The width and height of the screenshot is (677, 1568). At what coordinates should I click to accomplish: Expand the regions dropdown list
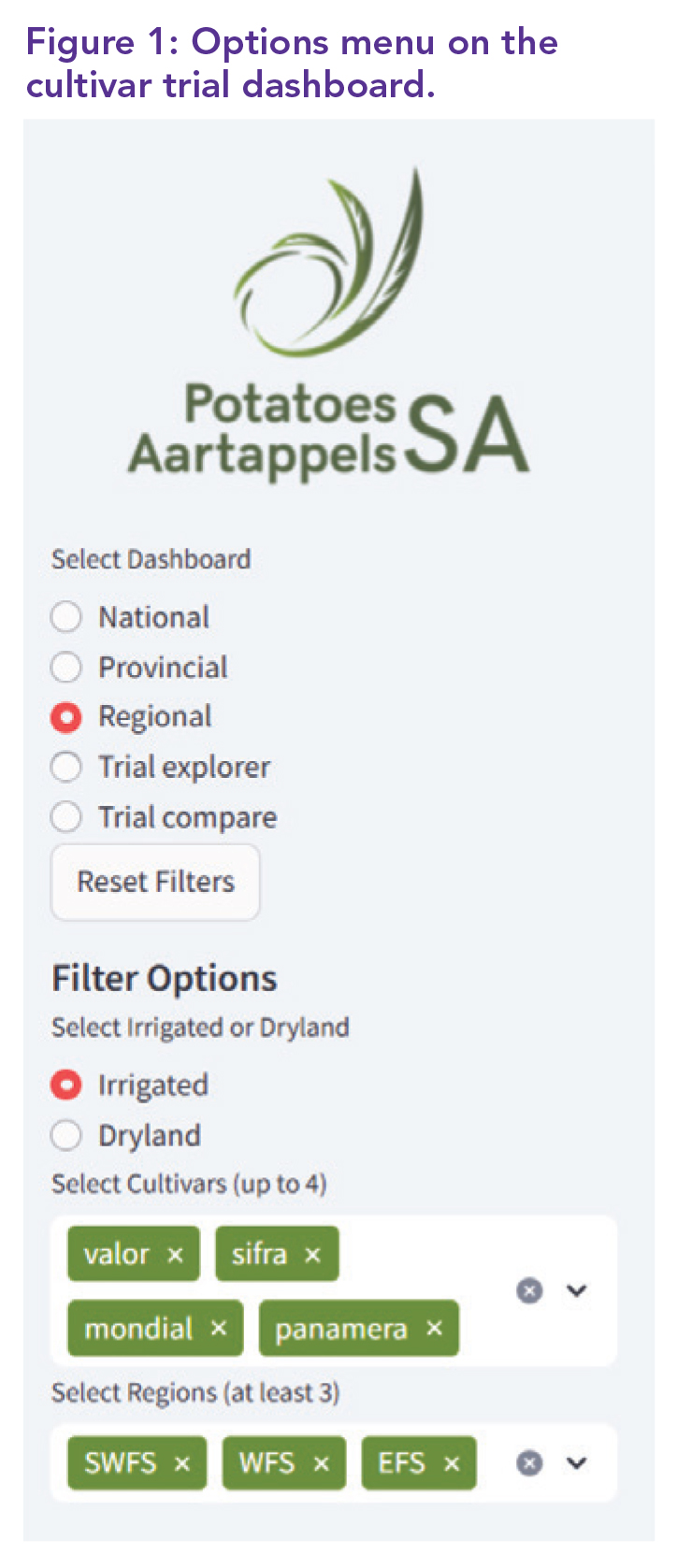[x=577, y=1463]
